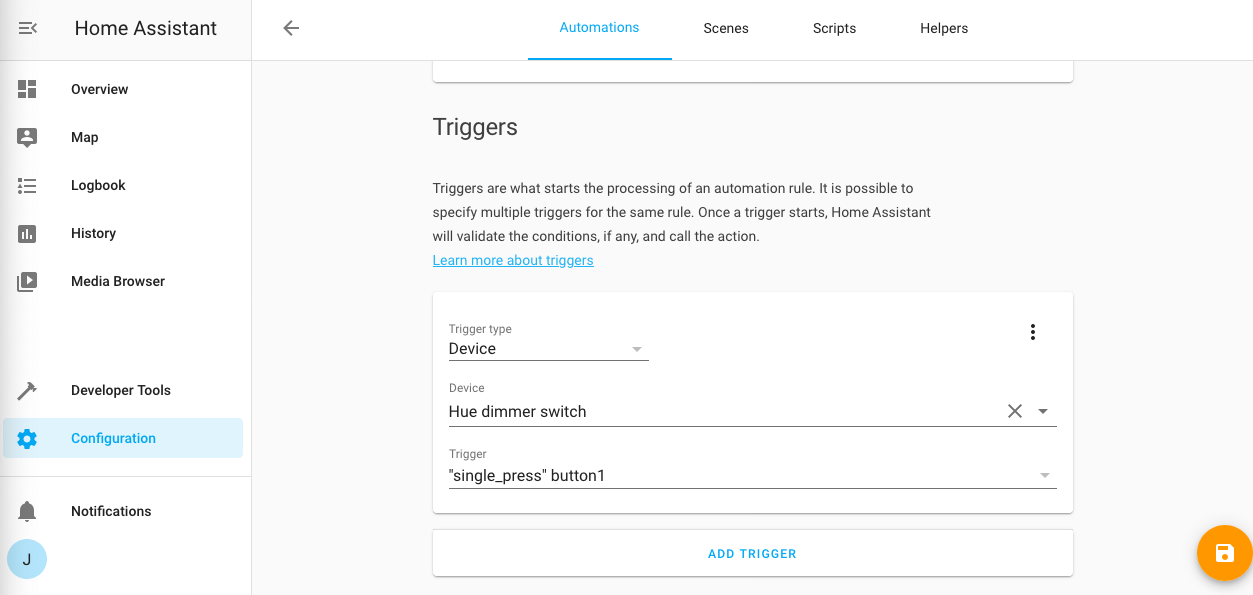Click the Configuration gear icon
The image size is (1253, 595).
point(27,438)
